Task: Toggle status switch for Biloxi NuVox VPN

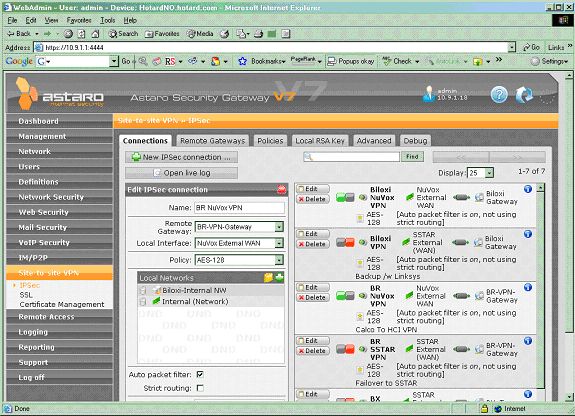Action: (x=345, y=197)
